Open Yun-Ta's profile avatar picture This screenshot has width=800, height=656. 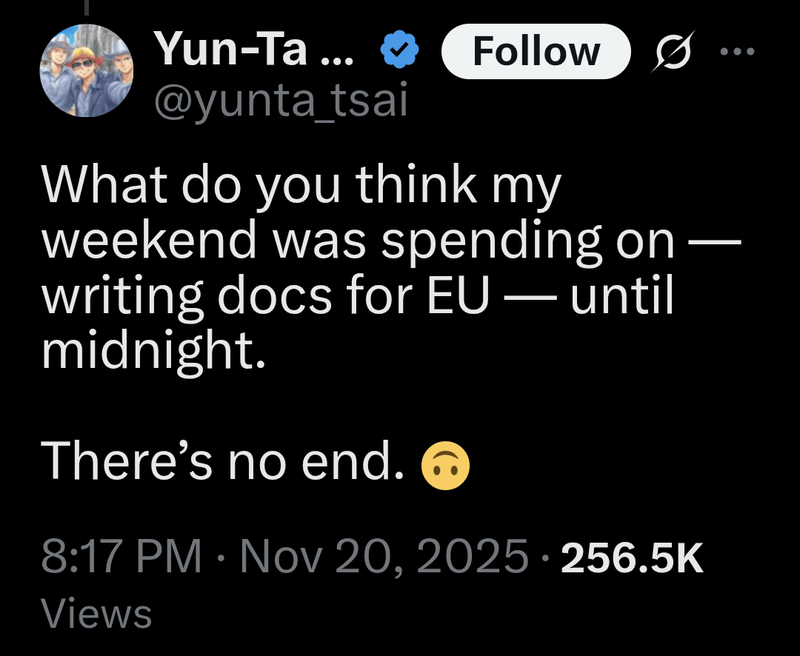click(87, 71)
